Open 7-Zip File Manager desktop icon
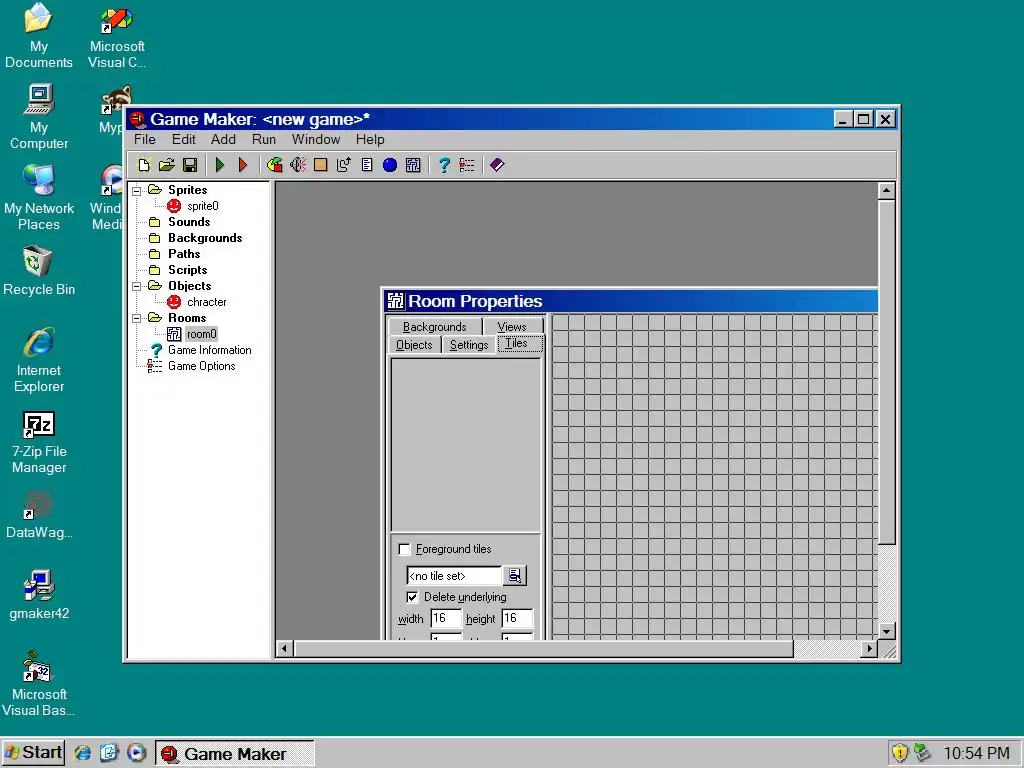1024x768 pixels. [39, 442]
